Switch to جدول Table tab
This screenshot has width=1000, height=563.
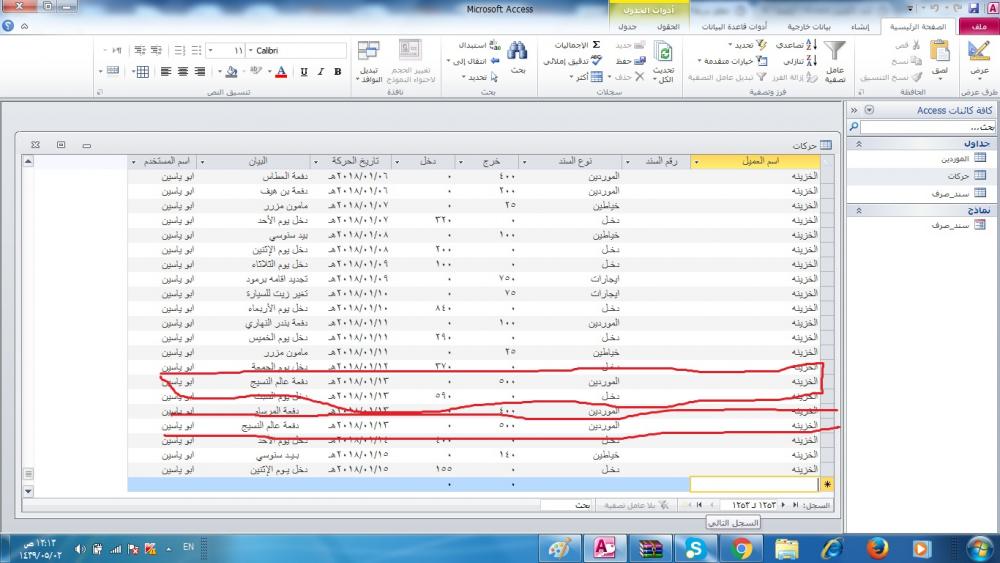[x=628, y=27]
